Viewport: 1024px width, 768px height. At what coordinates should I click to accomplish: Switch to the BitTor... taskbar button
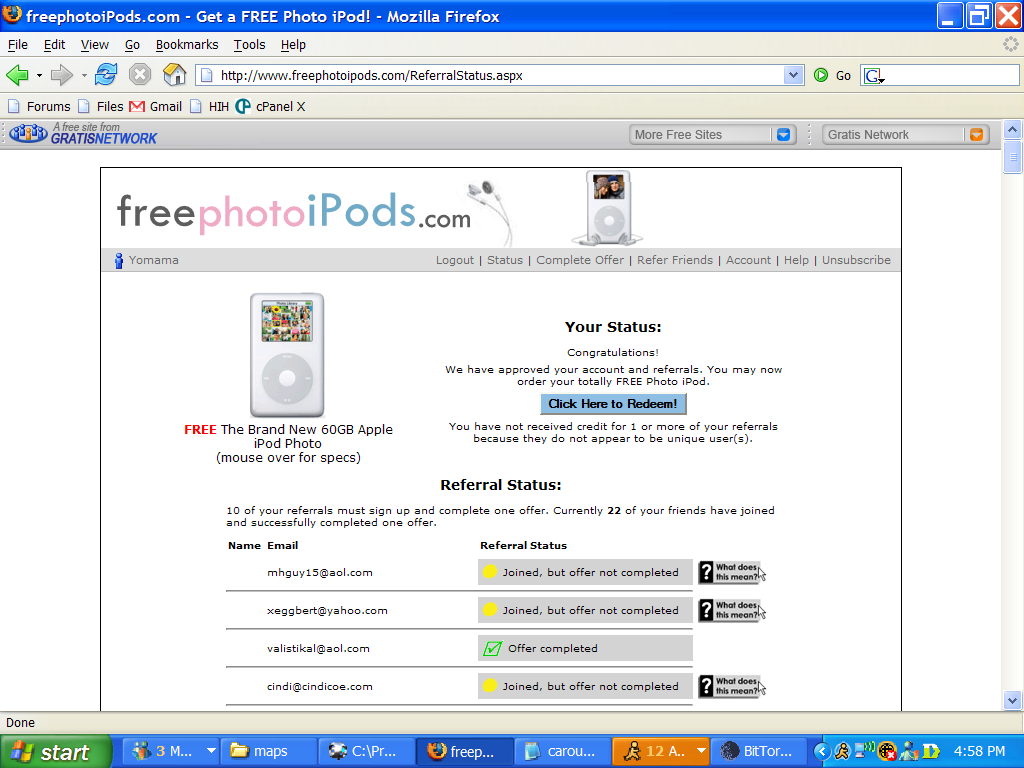758,751
